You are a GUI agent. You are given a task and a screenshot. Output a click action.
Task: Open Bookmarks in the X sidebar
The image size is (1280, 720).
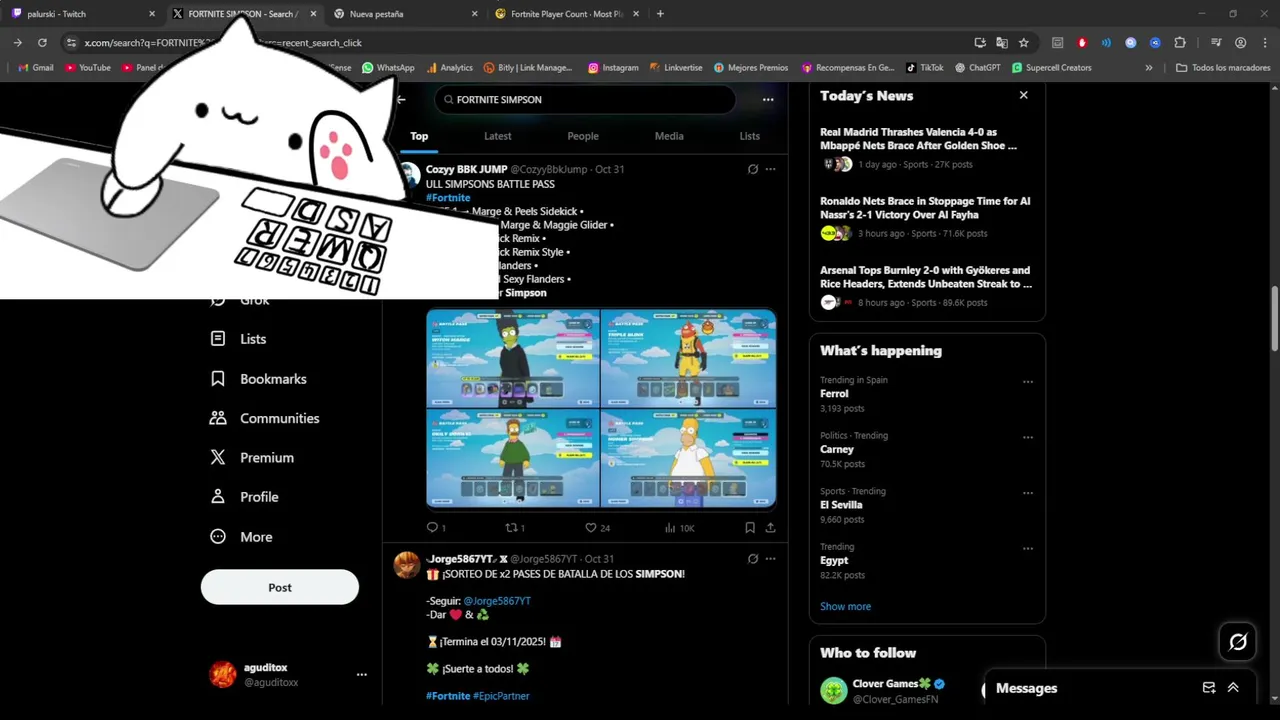(258, 379)
